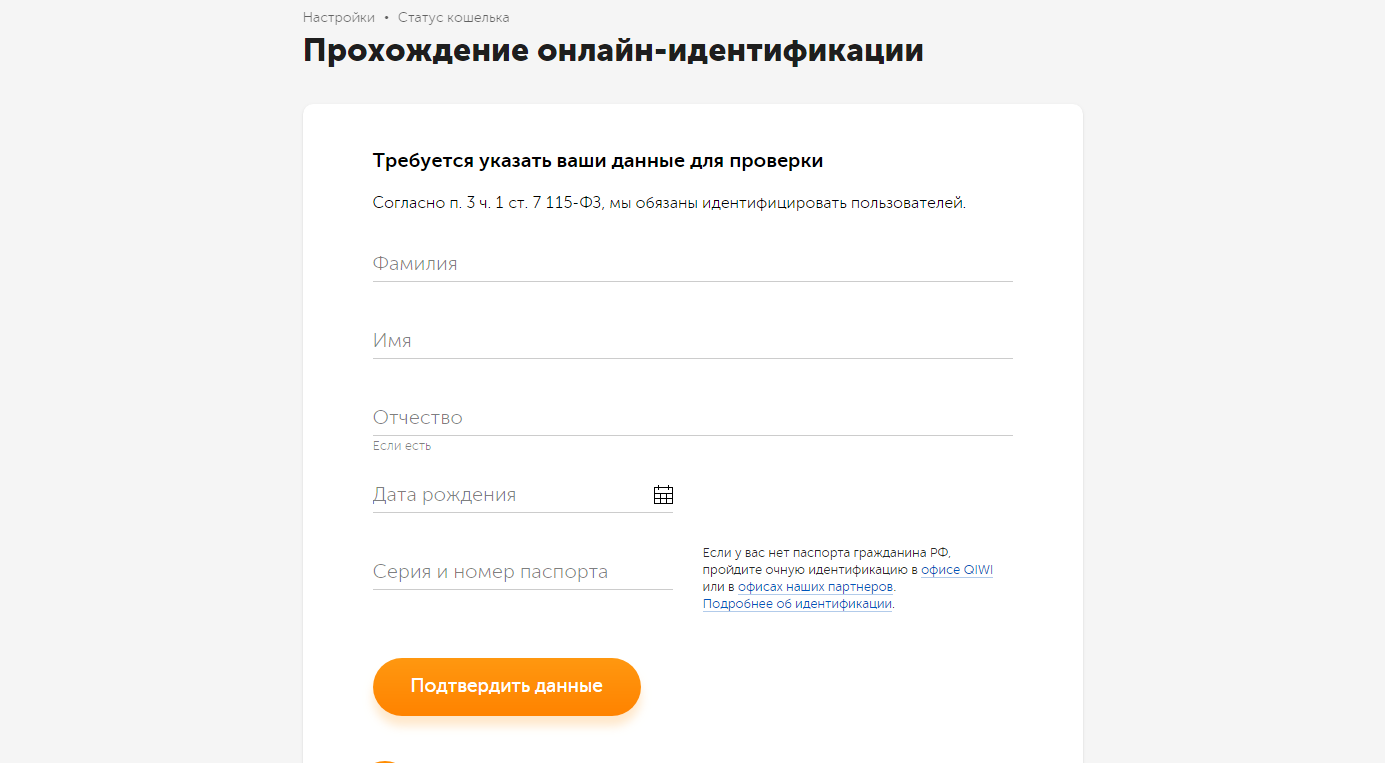Click the passport identification help text block
The width and height of the screenshot is (1385, 763).
click(847, 577)
